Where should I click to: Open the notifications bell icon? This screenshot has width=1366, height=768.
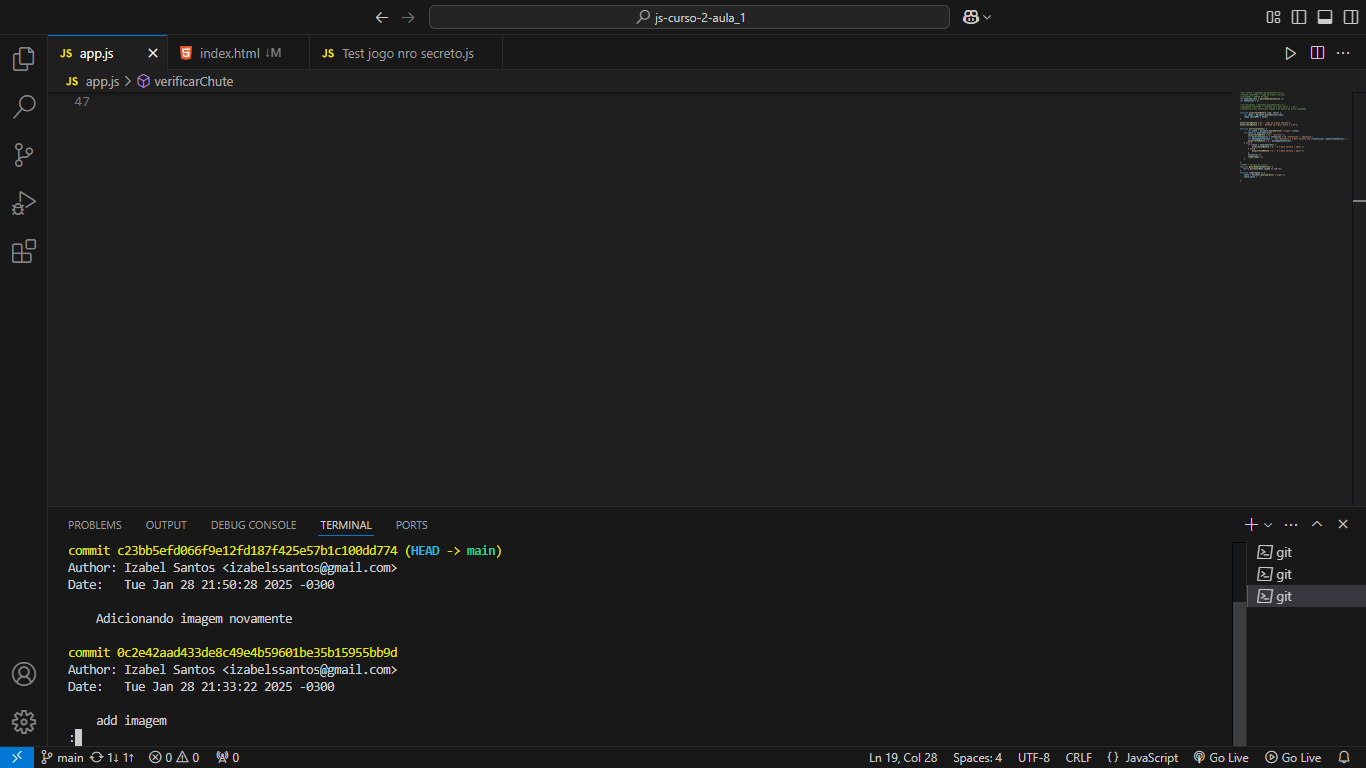[x=1345, y=757]
